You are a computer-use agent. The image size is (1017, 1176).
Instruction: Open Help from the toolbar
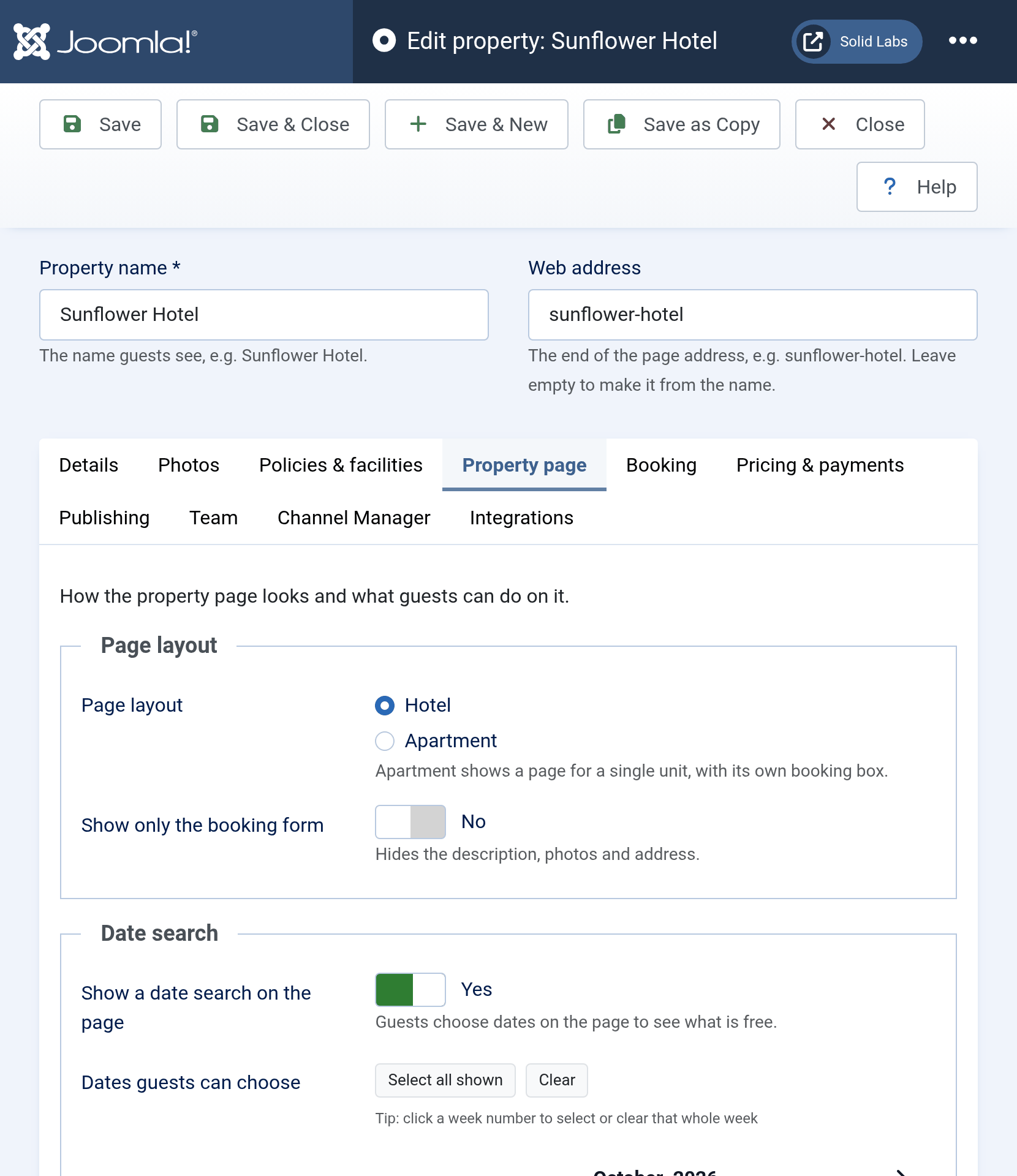pos(917,187)
